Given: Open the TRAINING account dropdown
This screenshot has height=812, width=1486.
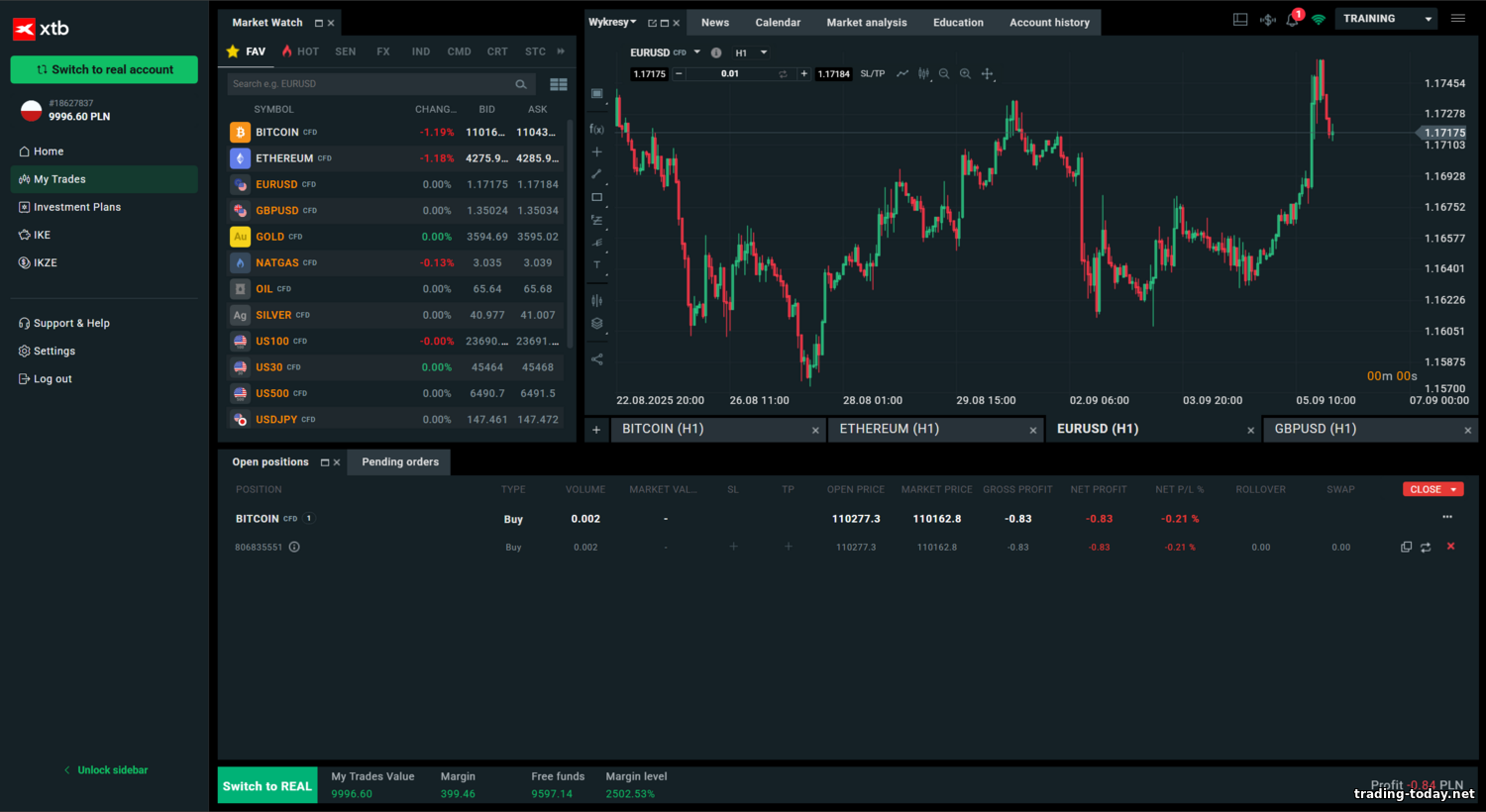Looking at the screenshot, I should pyautogui.click(x=1386, y=19).
